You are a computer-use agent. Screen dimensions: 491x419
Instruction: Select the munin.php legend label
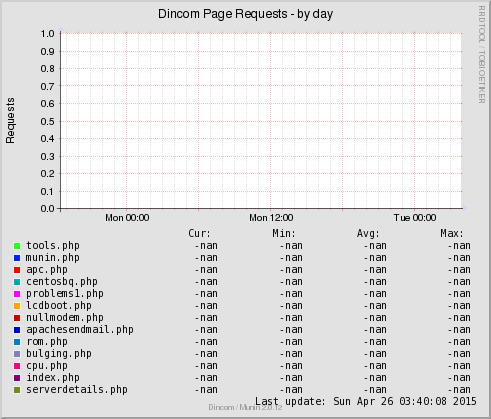53,258
